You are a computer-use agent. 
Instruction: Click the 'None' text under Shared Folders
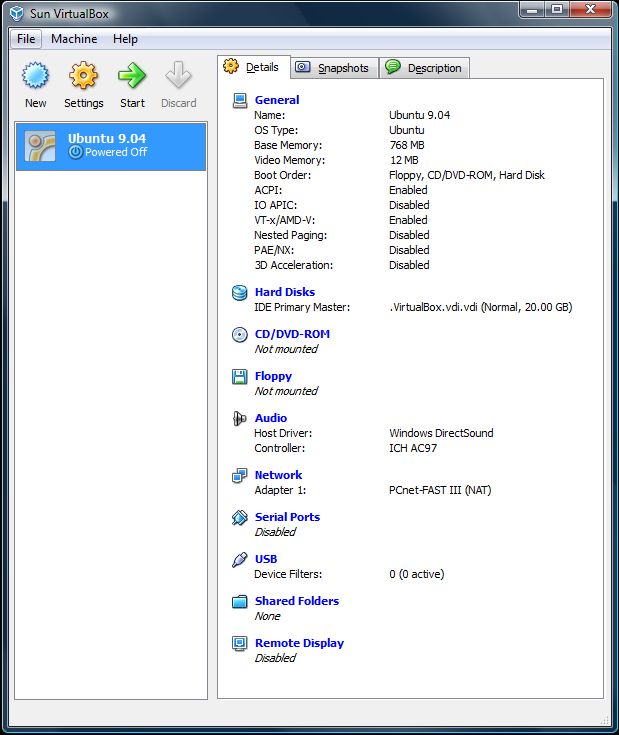pos(267,616)
